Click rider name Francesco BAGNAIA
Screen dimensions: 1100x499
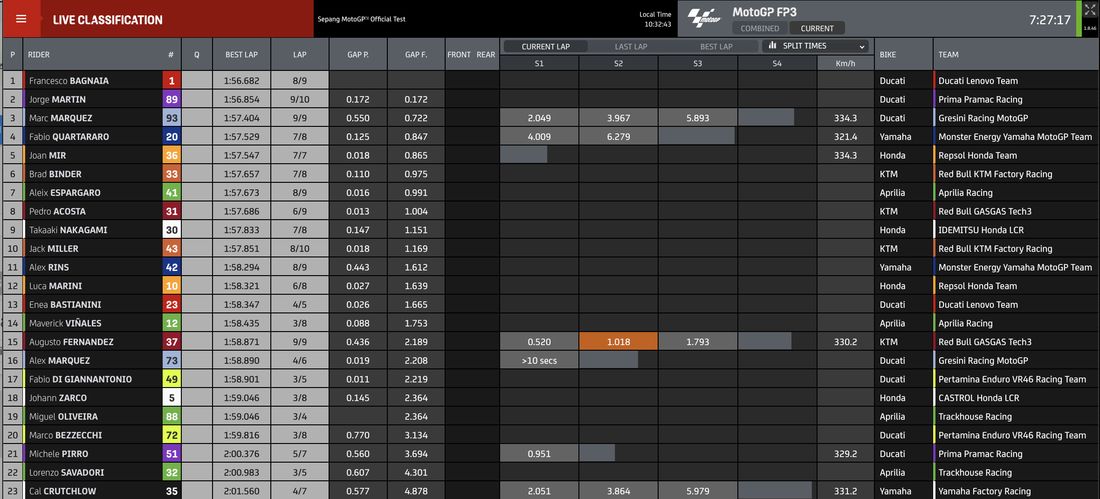69,81
